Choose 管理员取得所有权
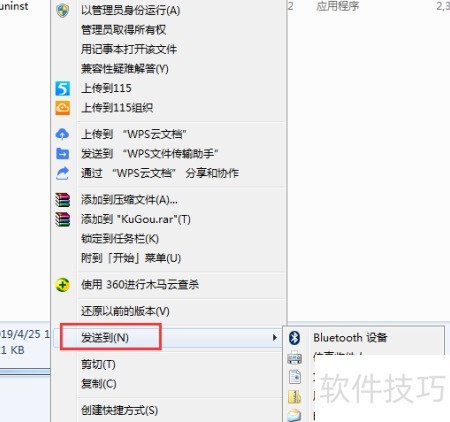Image resolution: width=450 pixels, height=422 pixels. click(123, 30)
